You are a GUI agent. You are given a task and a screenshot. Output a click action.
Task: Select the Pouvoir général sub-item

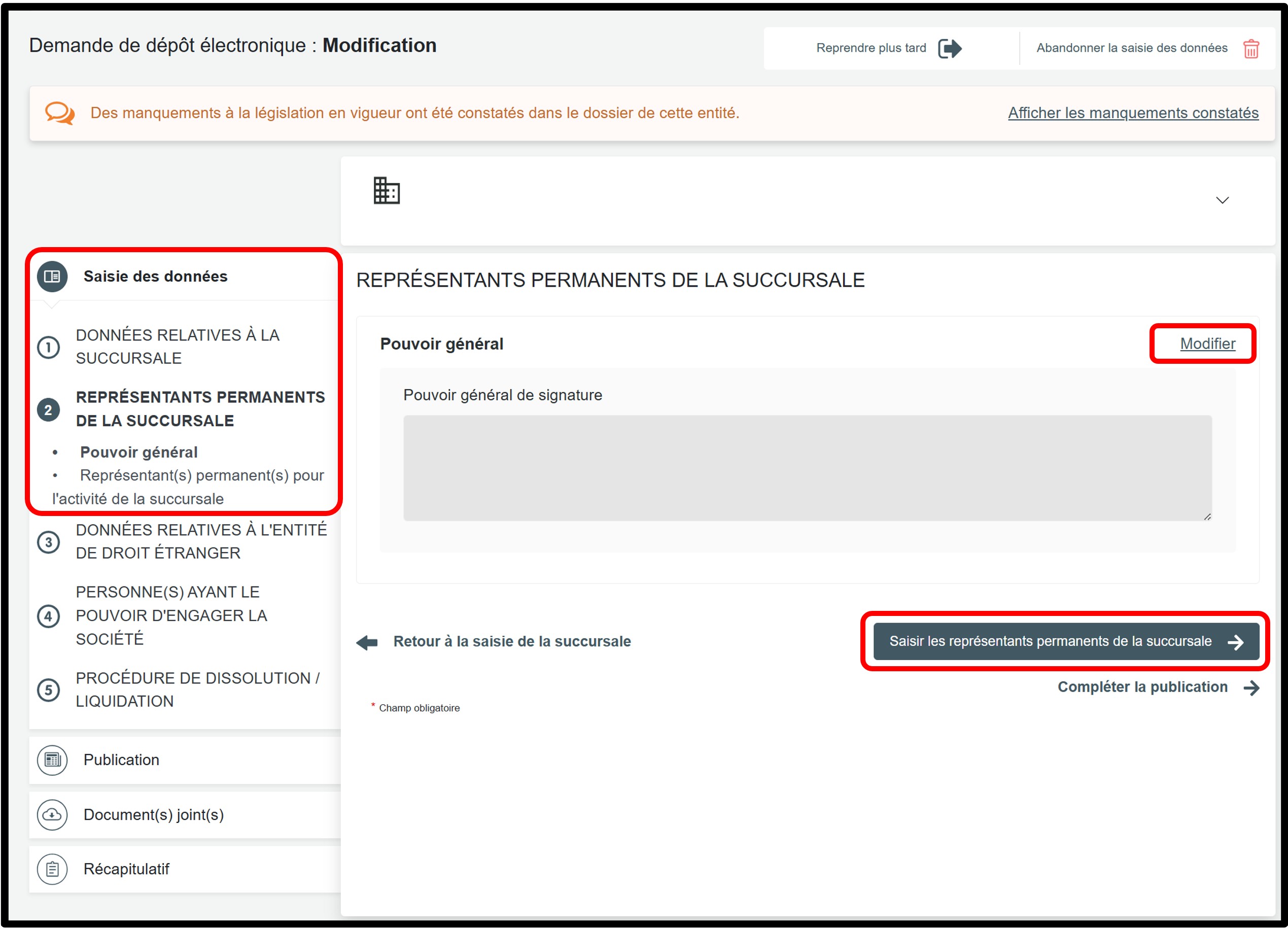138,452
